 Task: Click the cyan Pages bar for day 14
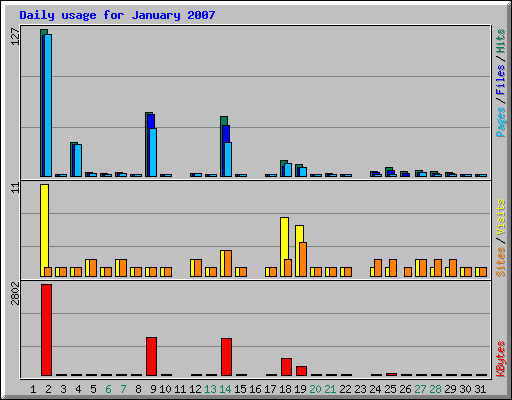pos(228,159)
